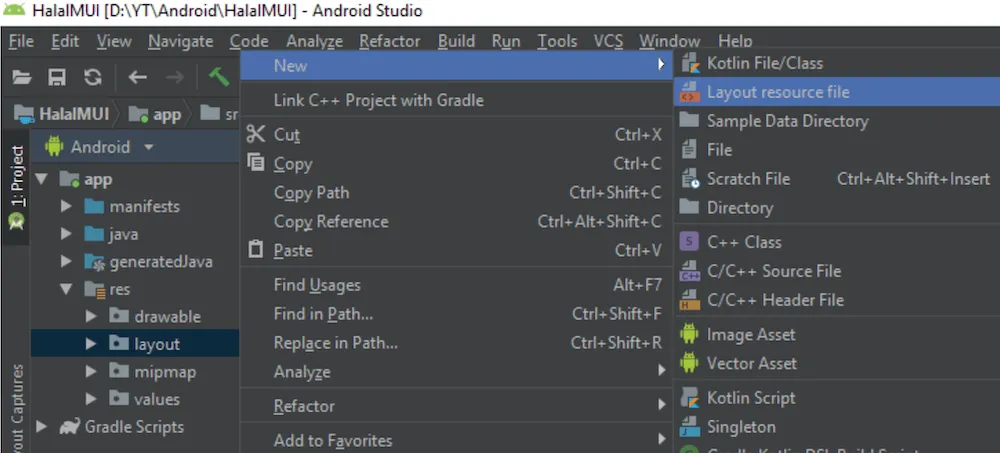Click the Gradle Scripts elephant icon
Viewport: 1000px width, 453px height.
(70, 426)
